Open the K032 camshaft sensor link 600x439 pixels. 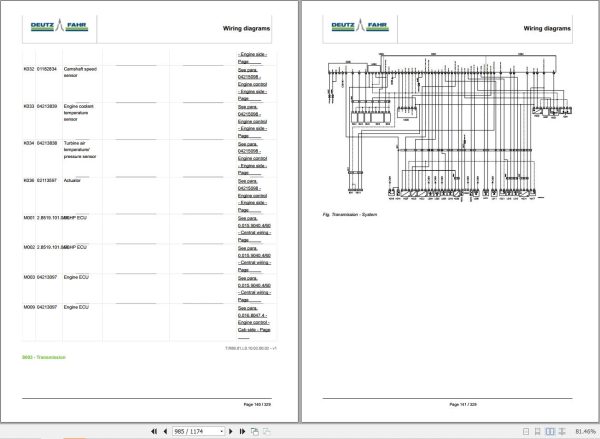(x=252, y=84)
